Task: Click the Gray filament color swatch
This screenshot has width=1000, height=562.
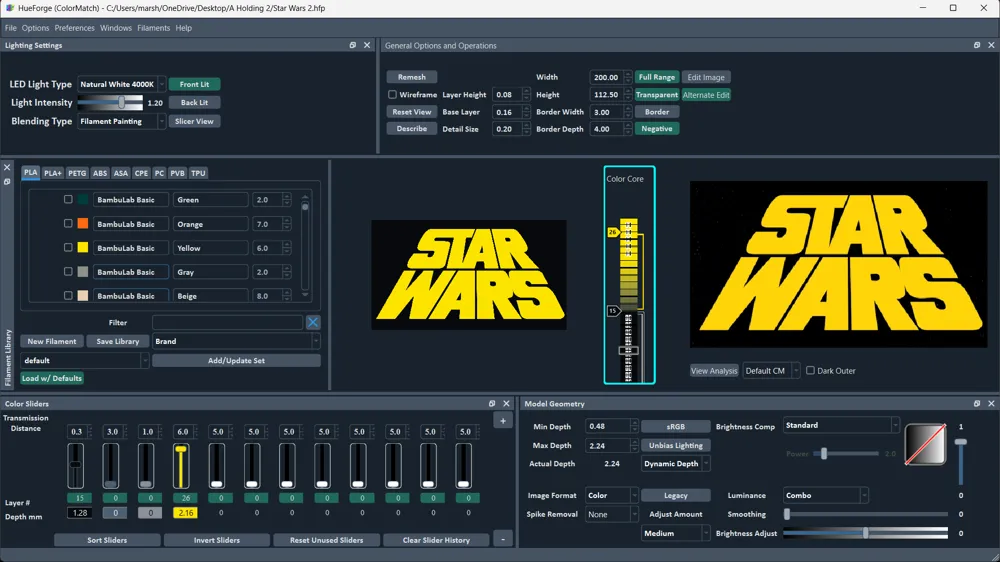Action: point(83,272)
